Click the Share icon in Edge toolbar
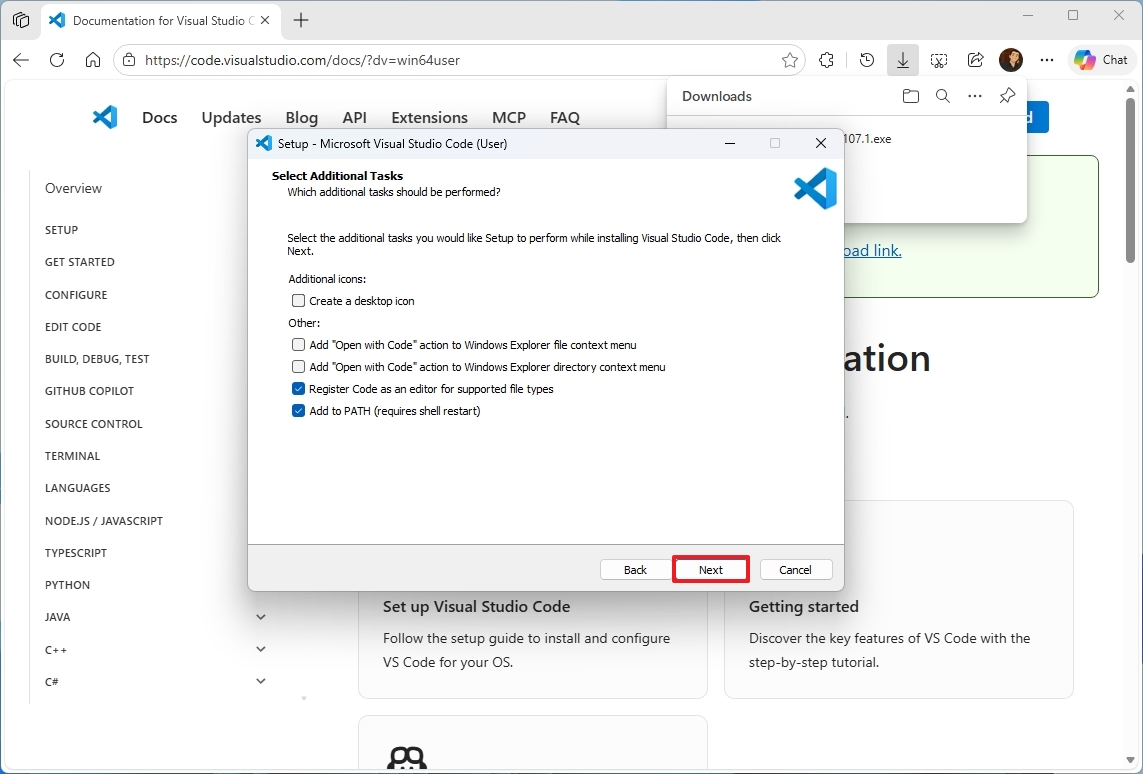This screenshot has height=774, width=1143. coord(975,60)
